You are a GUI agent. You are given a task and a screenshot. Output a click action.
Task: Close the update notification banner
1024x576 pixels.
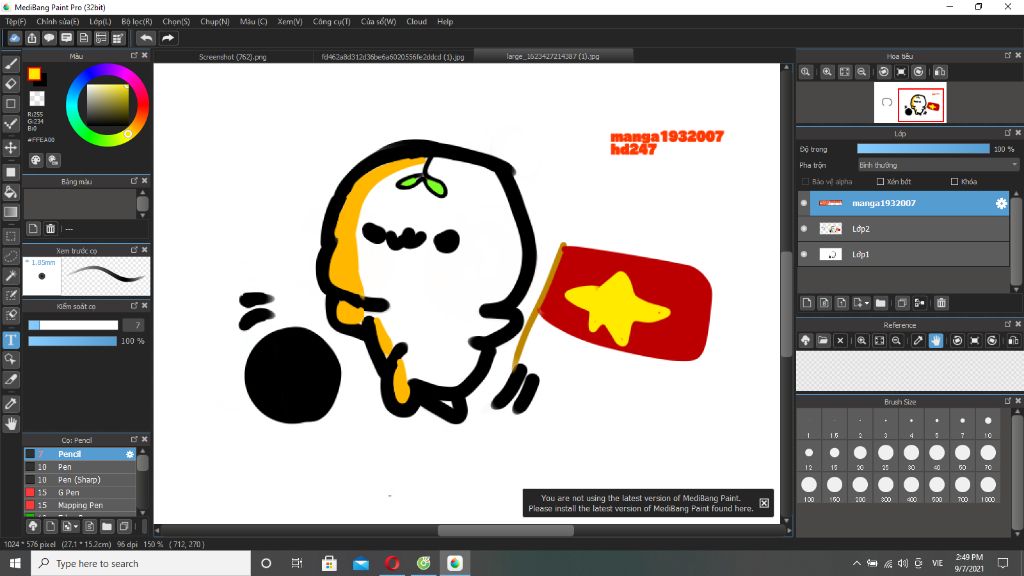tap(764, 503)
